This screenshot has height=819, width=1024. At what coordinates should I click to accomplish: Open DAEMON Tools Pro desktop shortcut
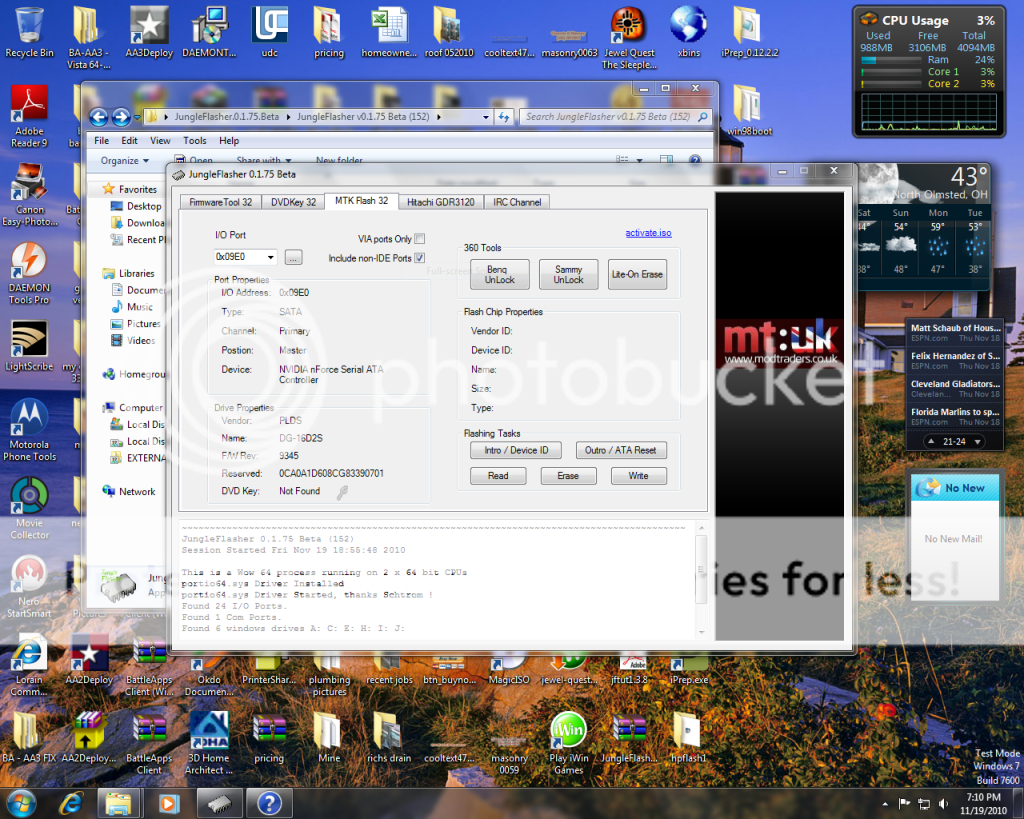(29, 272)
